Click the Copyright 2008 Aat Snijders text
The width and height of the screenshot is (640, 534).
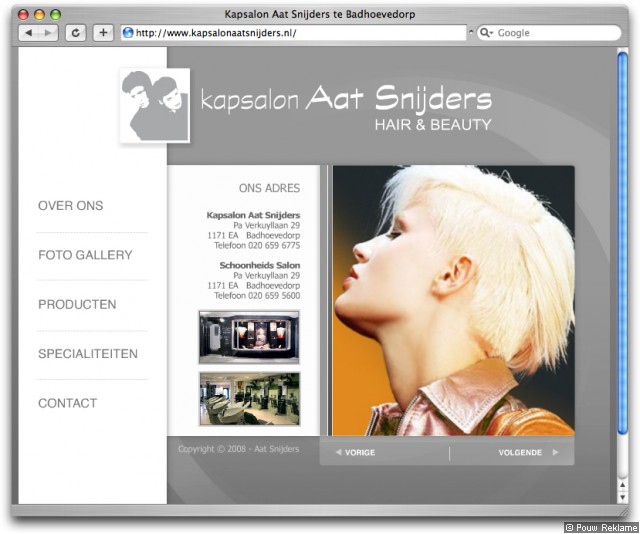click(x=239, y=449)
